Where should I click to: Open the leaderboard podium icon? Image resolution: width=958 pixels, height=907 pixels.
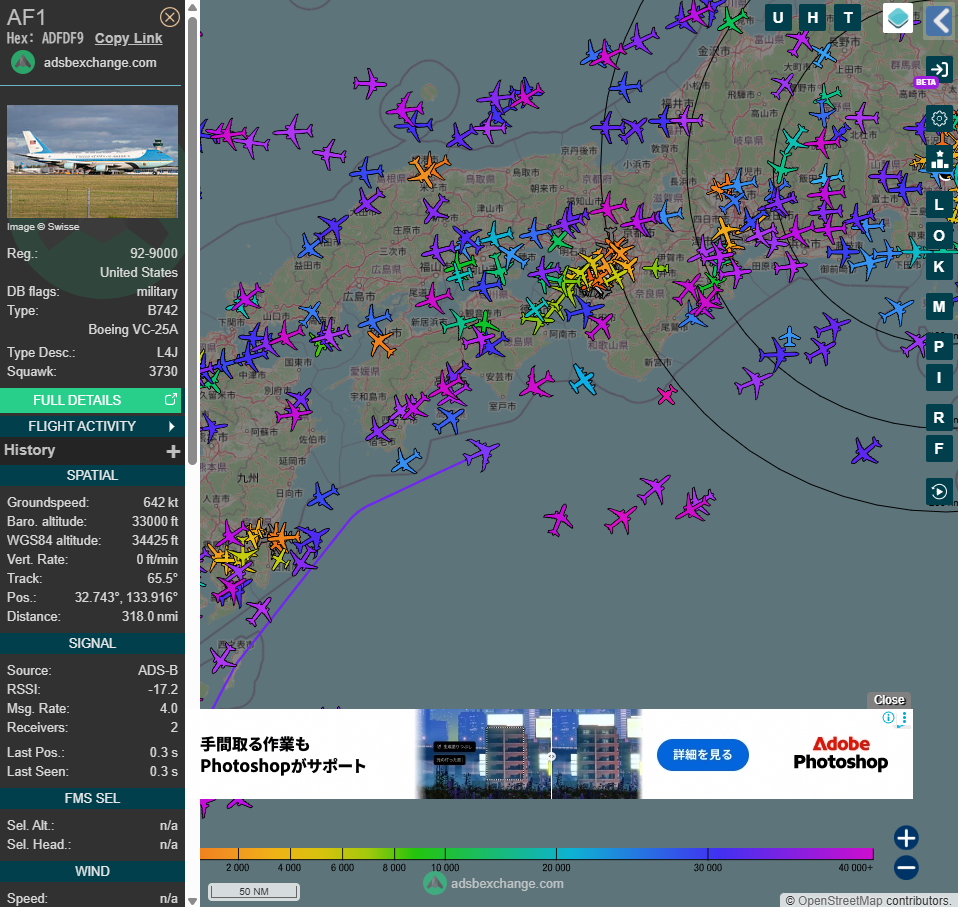(x=938, y=157)
